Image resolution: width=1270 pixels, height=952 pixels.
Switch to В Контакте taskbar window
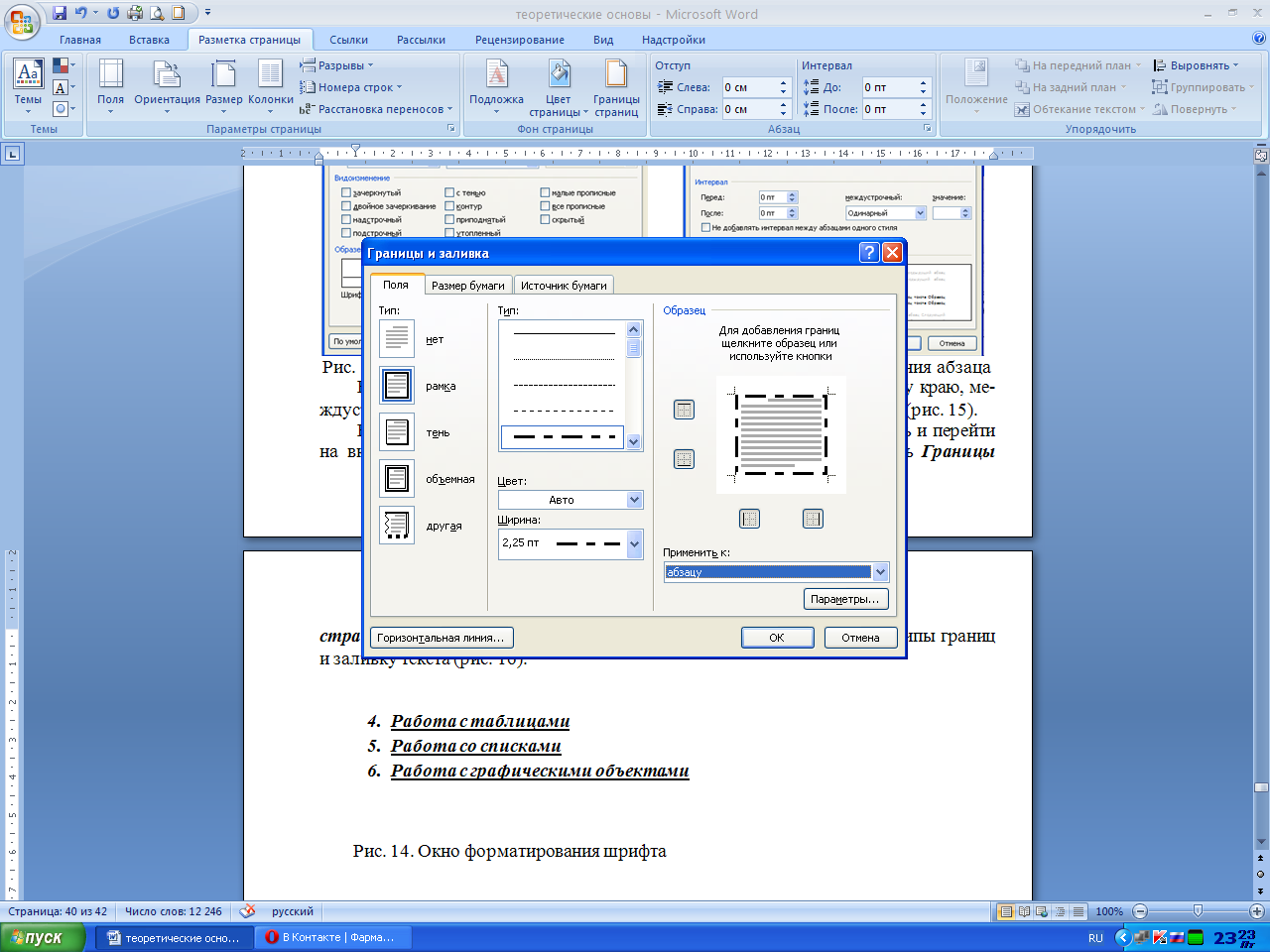tap(331, 937)
